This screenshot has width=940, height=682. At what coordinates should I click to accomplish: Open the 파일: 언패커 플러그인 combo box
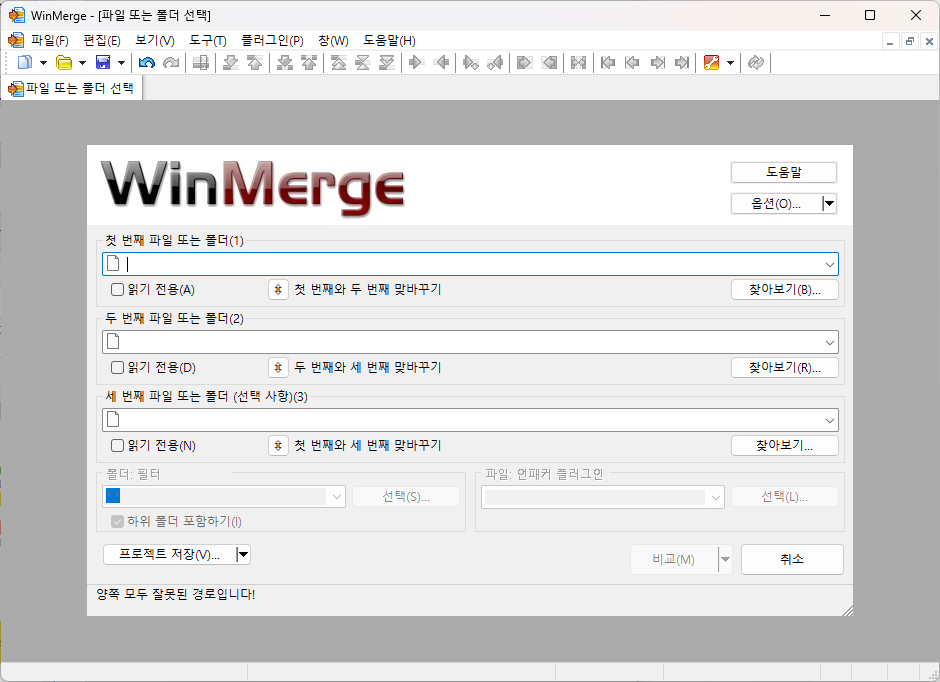click(x=602, y=497)
